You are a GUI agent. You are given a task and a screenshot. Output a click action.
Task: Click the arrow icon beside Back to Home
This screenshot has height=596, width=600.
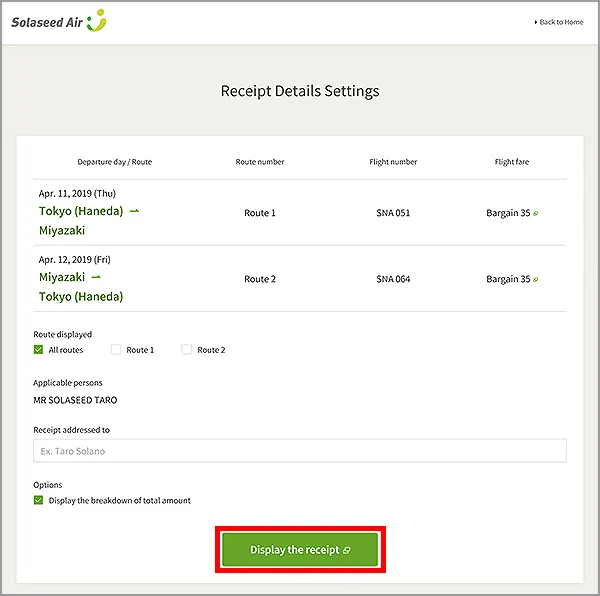536,22
